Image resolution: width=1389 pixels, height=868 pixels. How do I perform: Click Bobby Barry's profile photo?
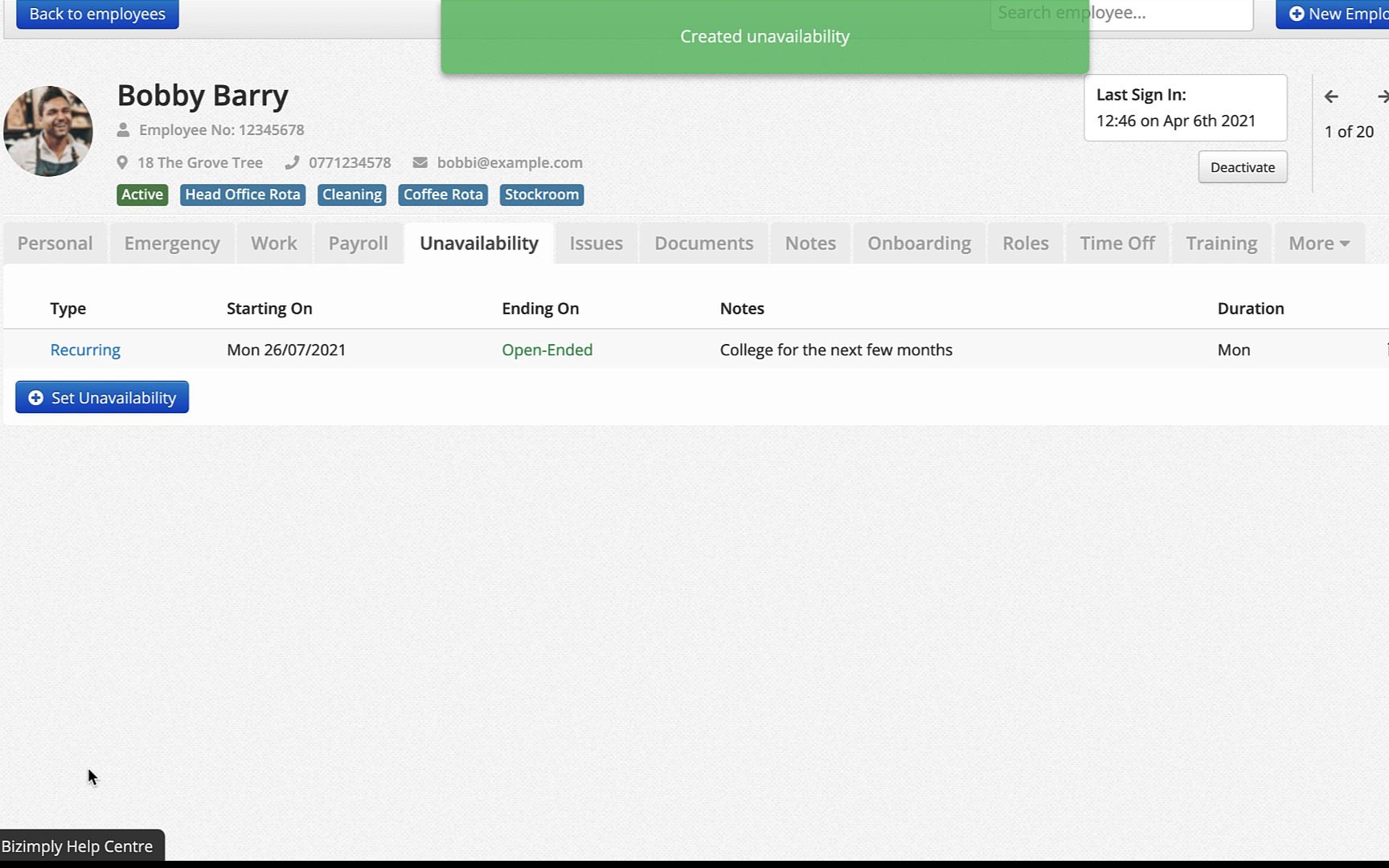point(48,131)
